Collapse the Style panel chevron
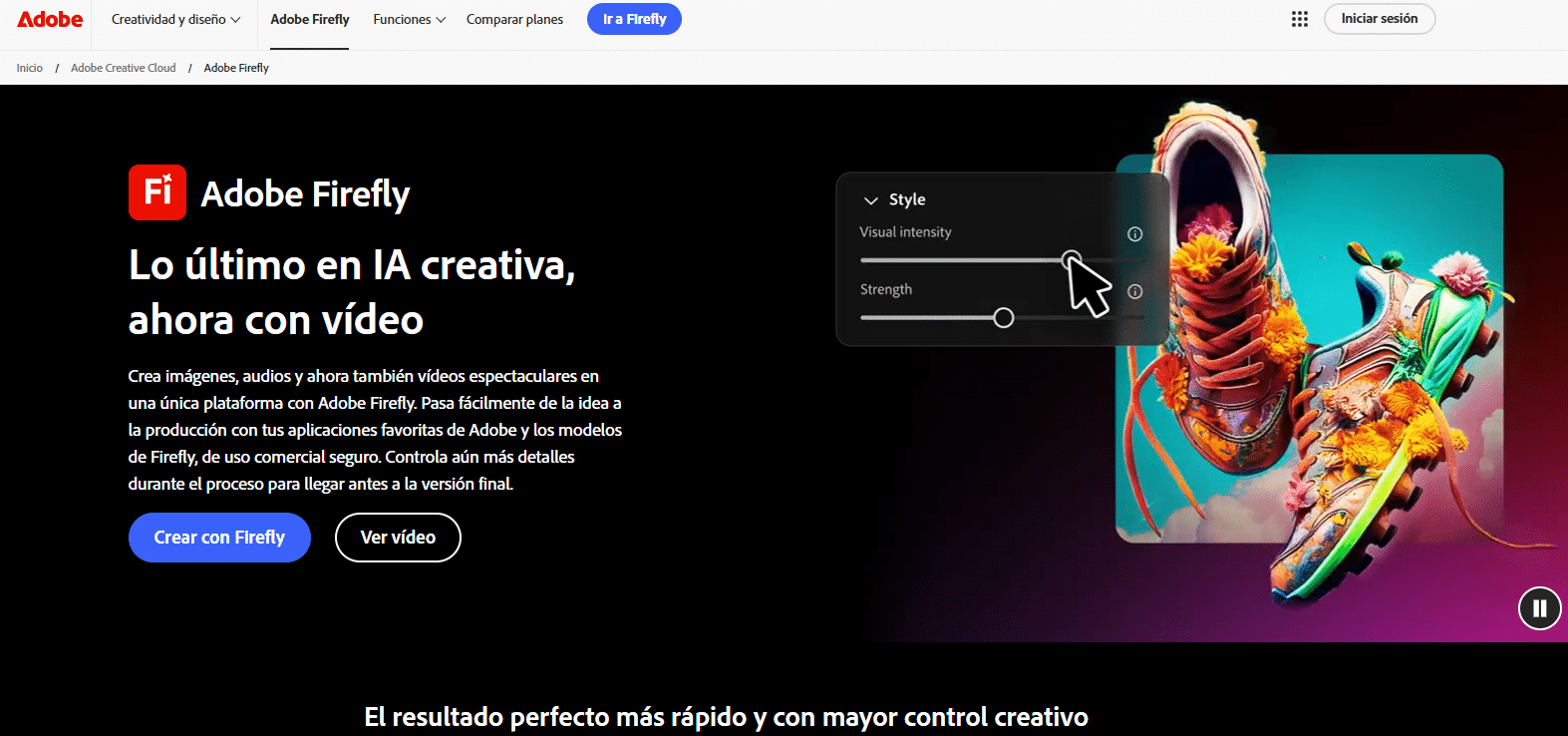 click(870, 200)
